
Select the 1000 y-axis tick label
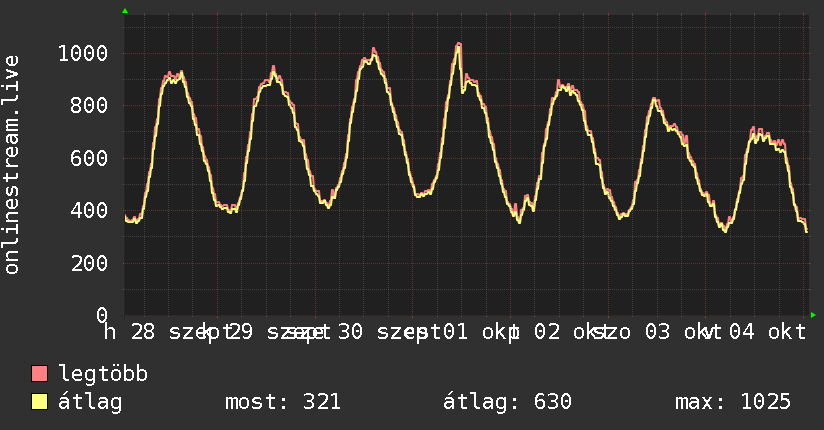point(83,53)
